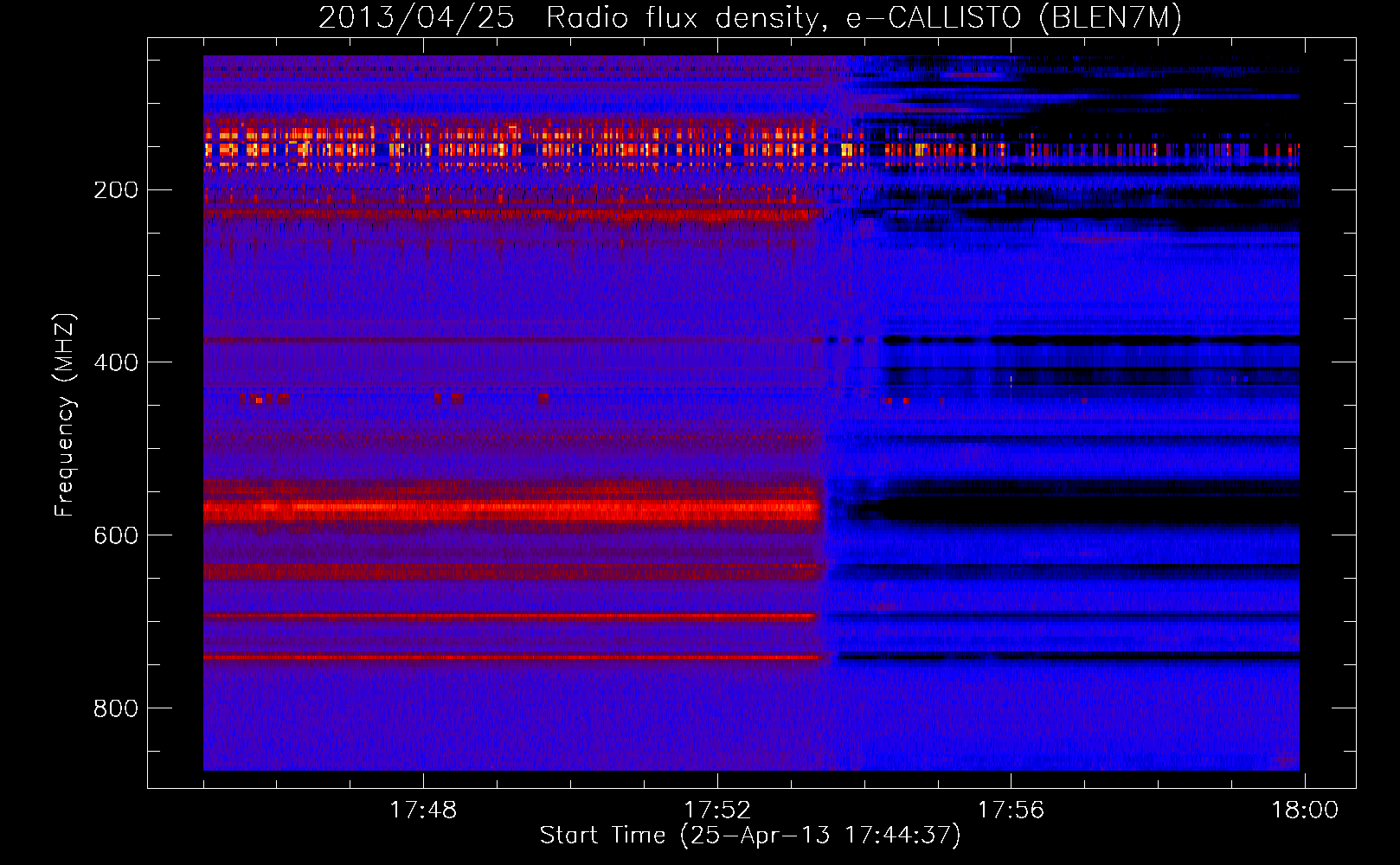Click the '17:52' time tick label

pos(717,811)
